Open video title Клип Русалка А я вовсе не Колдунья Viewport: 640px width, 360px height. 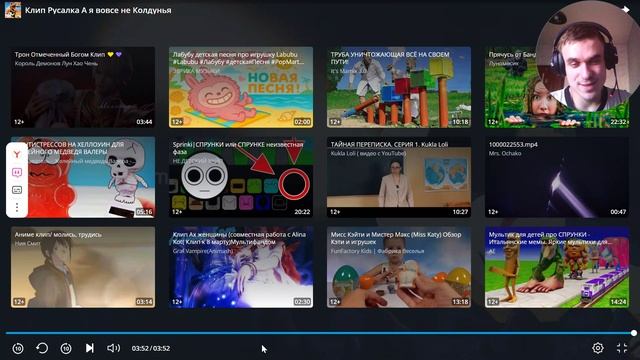pyautogui.click(x=98, y=10)
